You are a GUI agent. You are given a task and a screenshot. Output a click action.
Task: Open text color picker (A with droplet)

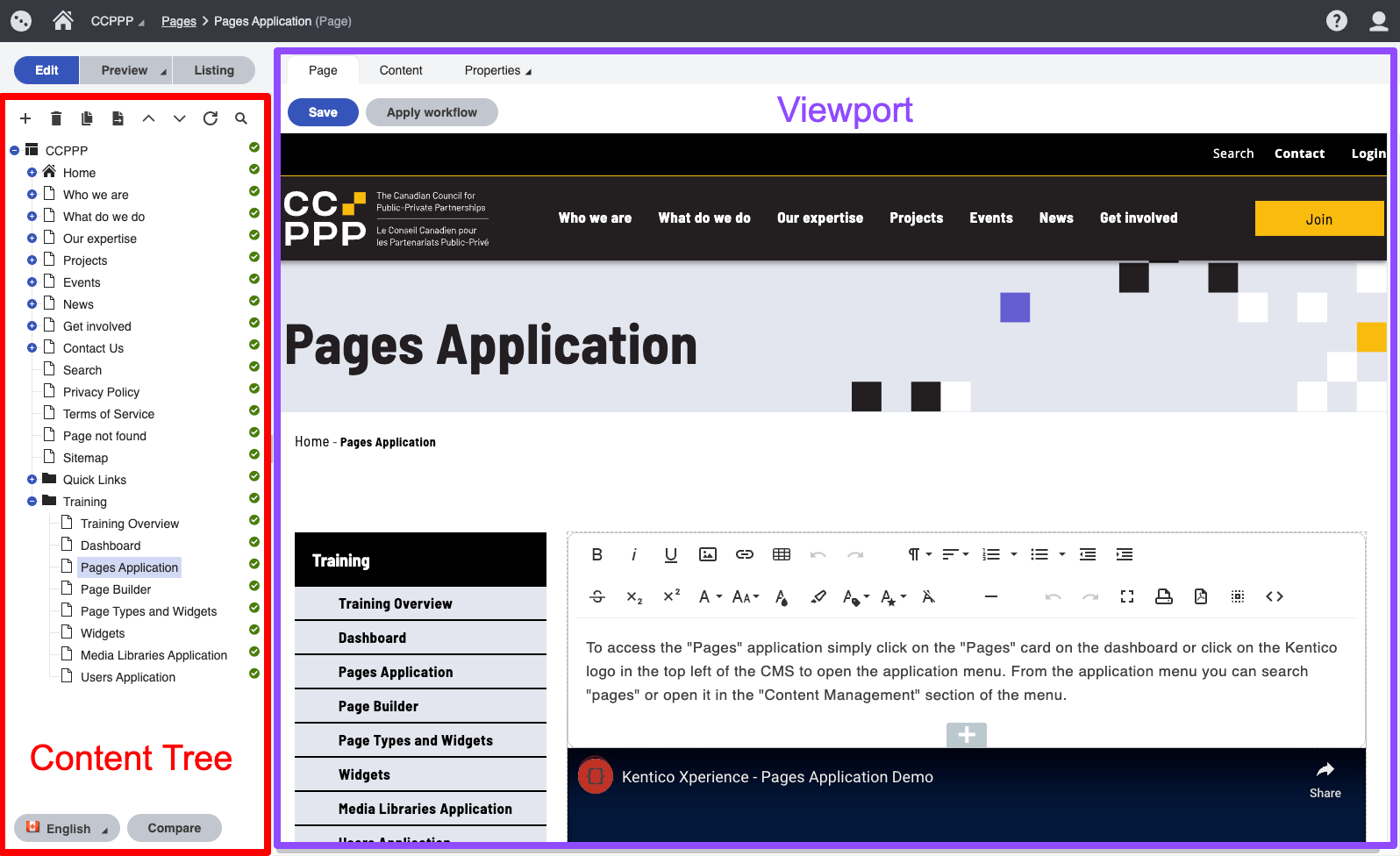point(782,596)
